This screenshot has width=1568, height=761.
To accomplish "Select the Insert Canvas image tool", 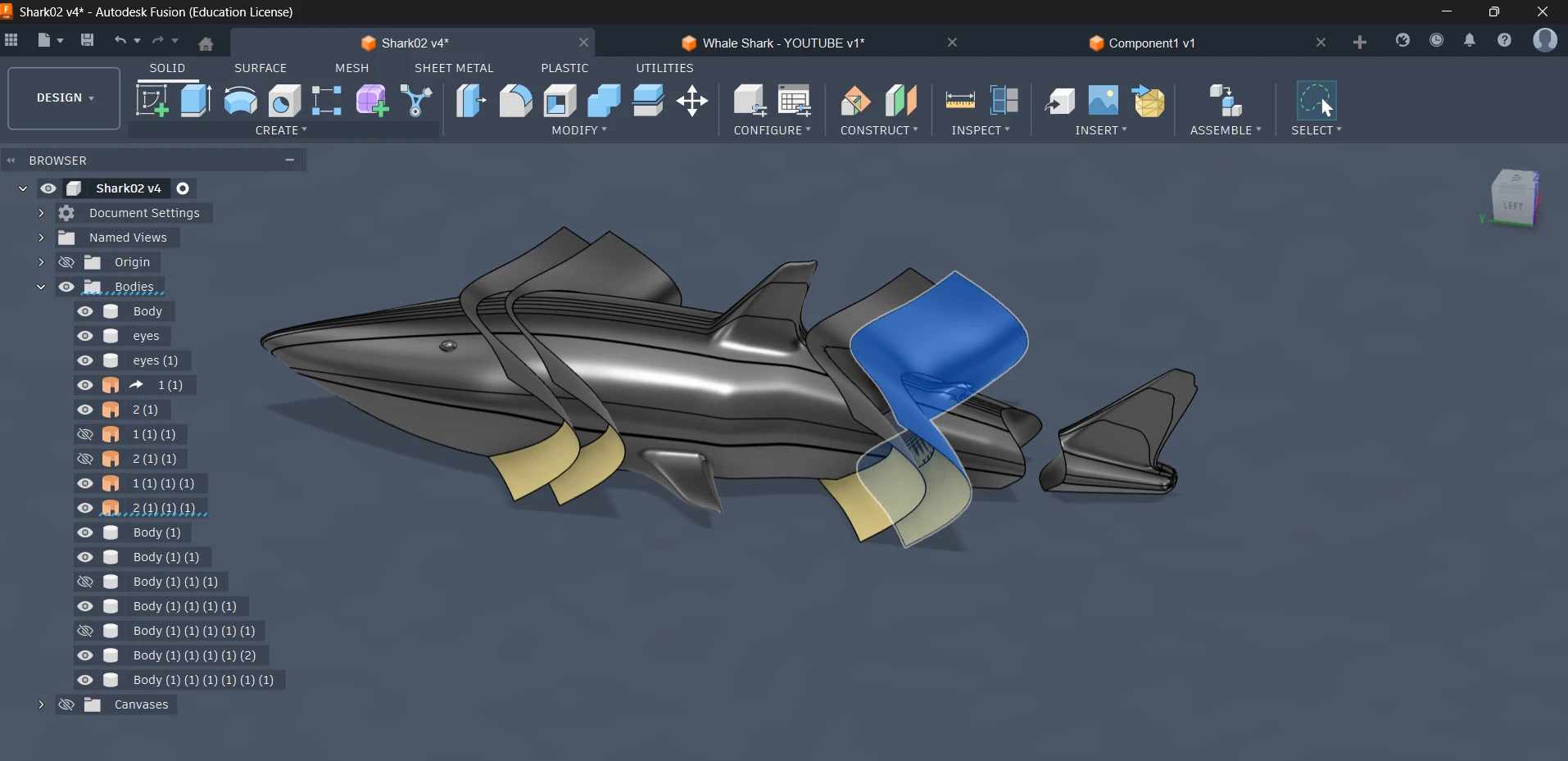I will tap(1103, 101).
